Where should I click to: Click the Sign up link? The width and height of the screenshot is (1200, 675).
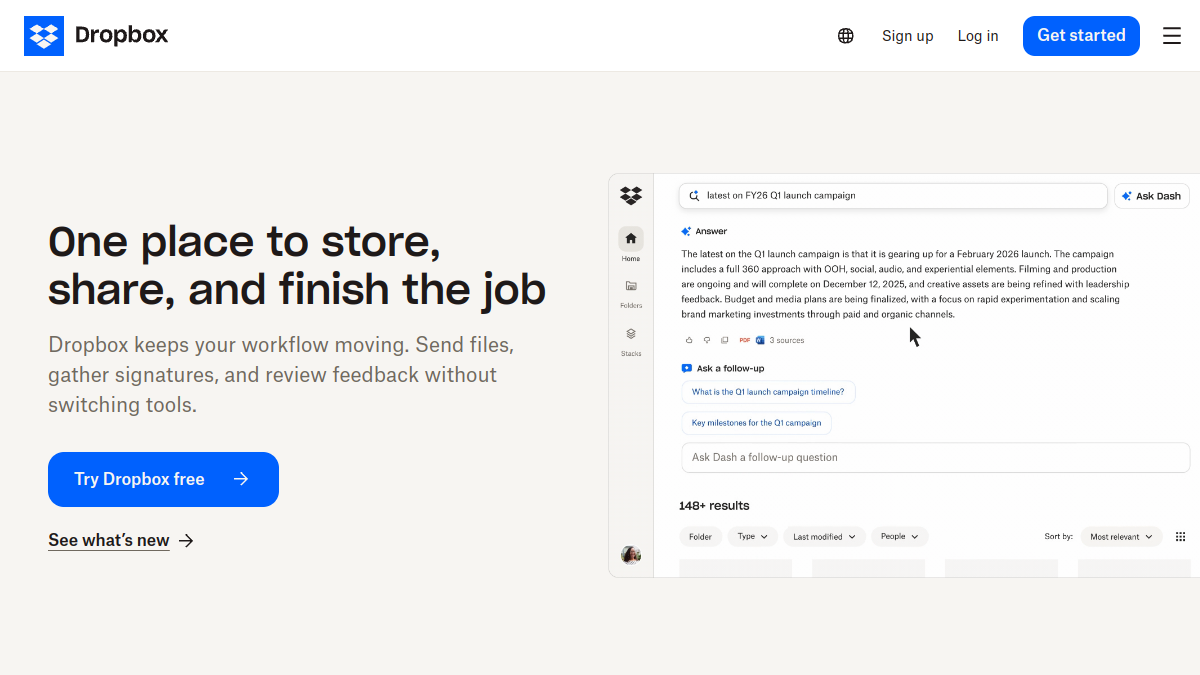click(908, 36)
